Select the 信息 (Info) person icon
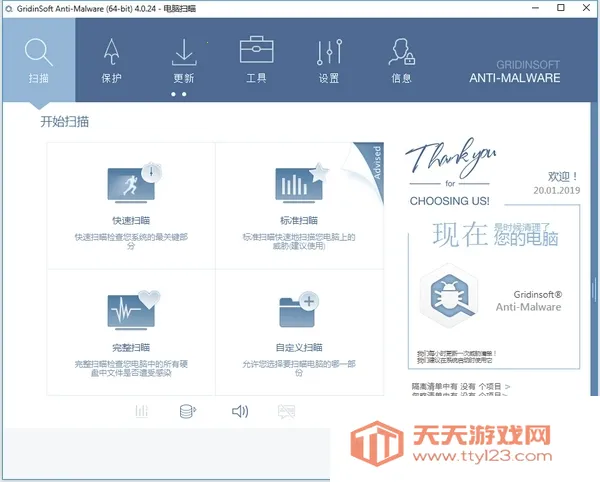The image size is (600, 482). tap(401, 60)
